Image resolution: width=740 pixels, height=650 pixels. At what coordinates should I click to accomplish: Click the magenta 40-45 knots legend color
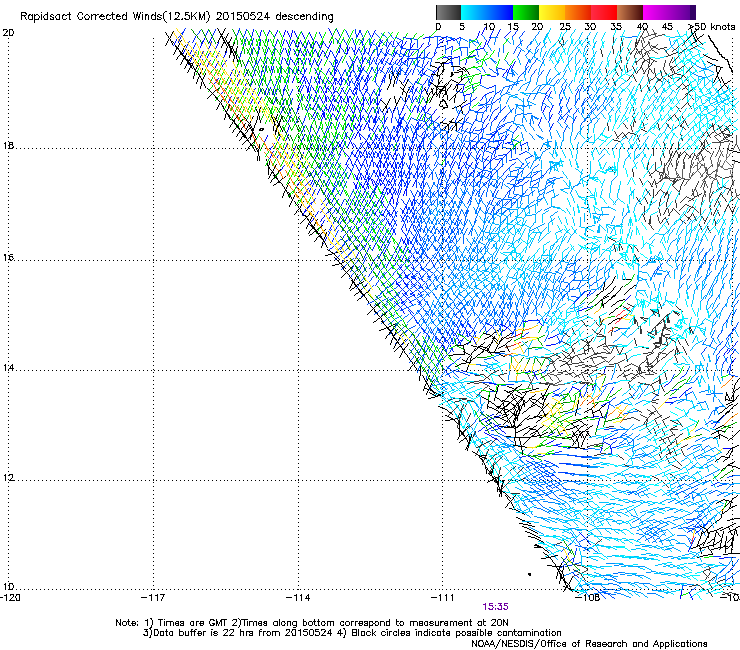[656, 12]
